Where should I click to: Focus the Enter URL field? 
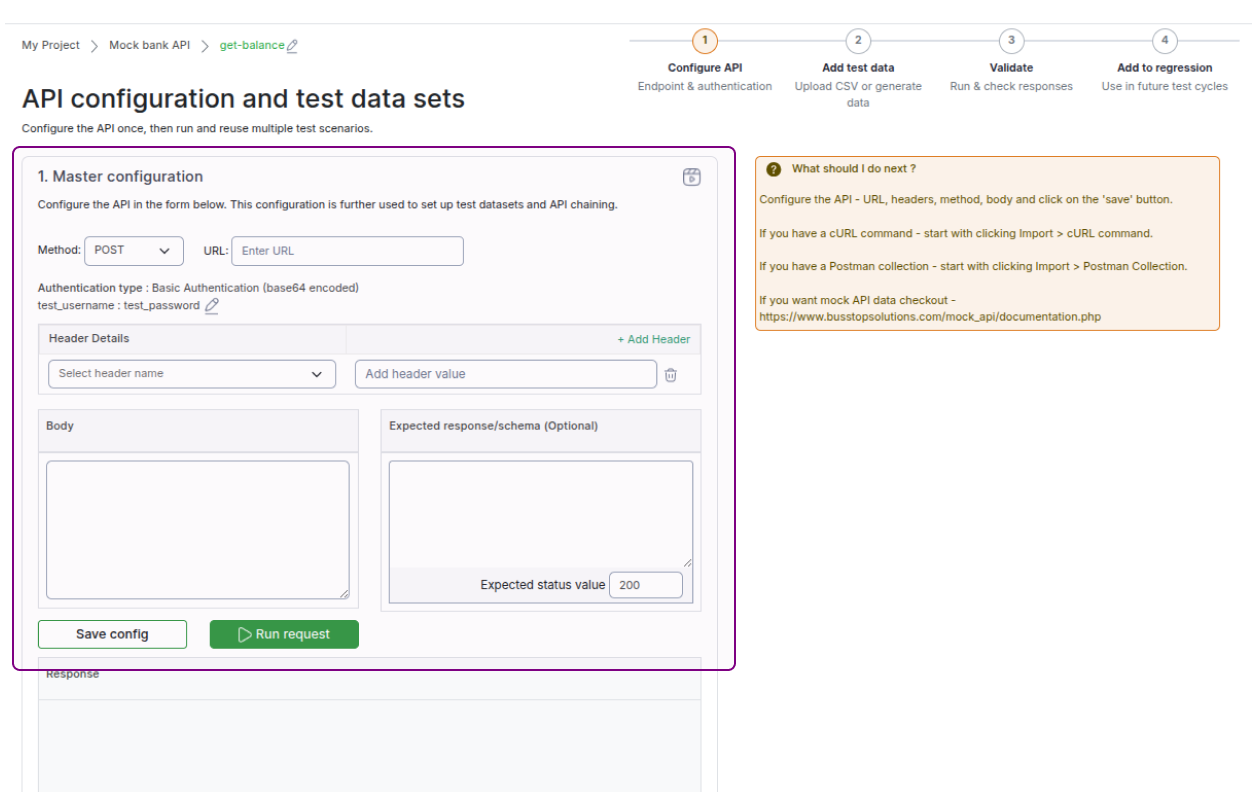pos(347,251)
